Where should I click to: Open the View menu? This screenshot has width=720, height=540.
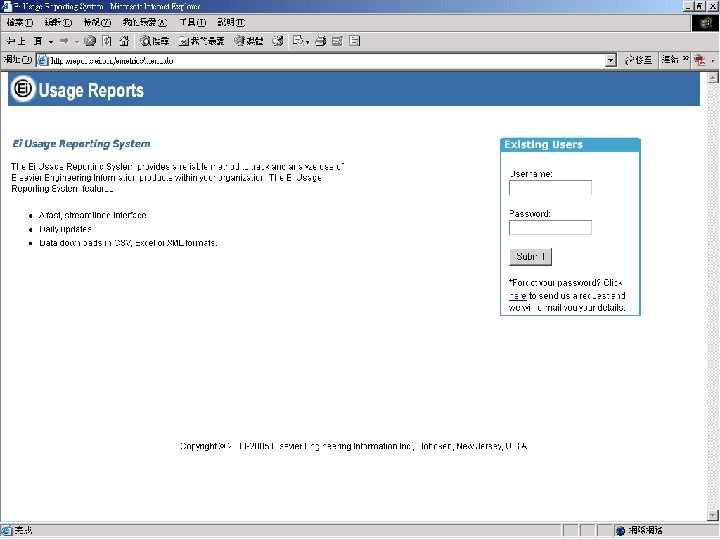[97, 22]
